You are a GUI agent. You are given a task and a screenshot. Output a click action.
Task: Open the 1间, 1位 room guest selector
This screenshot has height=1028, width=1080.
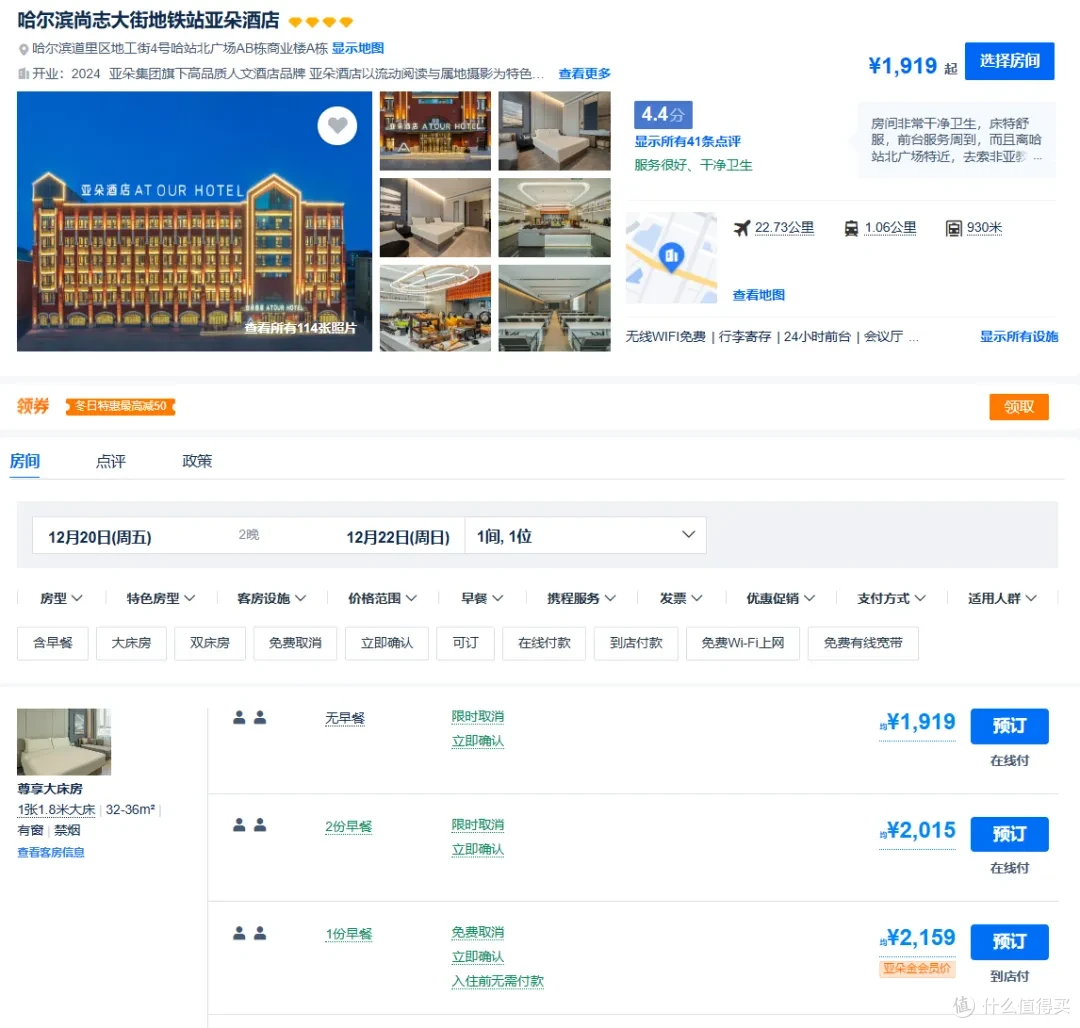click(585, 536)
